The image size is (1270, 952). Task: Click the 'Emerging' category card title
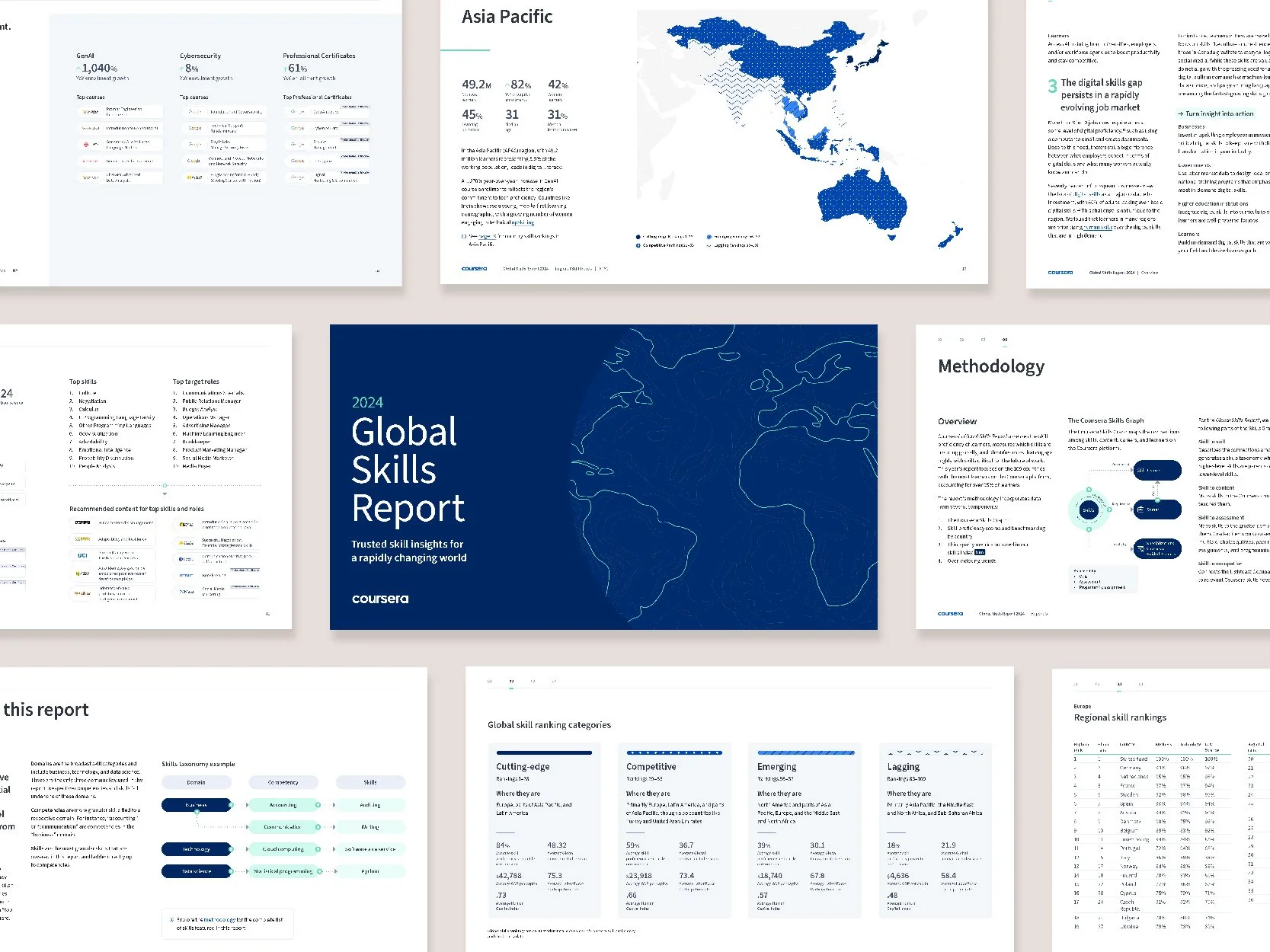coord(776,767)
